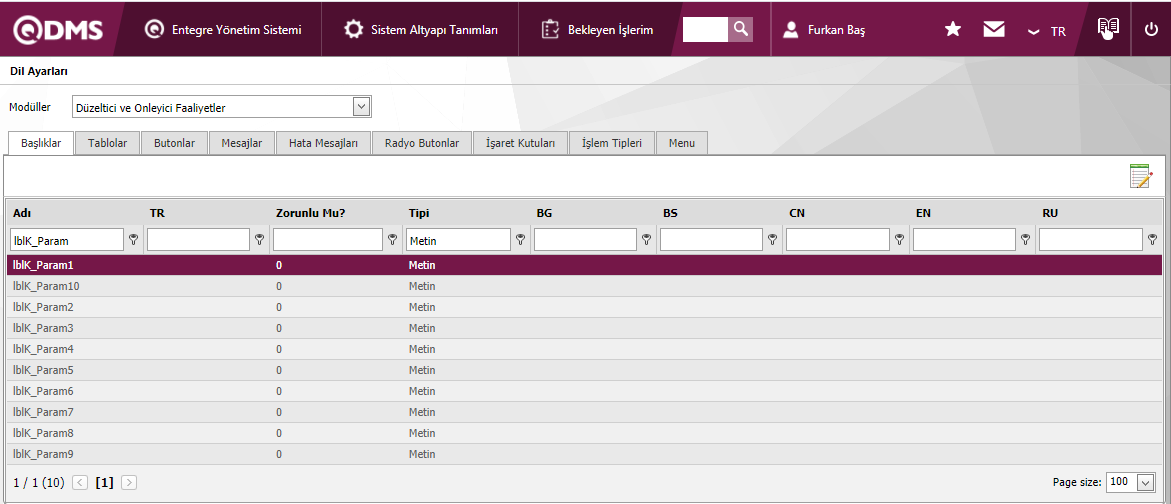Screen dimensions: 1171x504
Task: Open the Page size dropdown
Action: 1145,482
